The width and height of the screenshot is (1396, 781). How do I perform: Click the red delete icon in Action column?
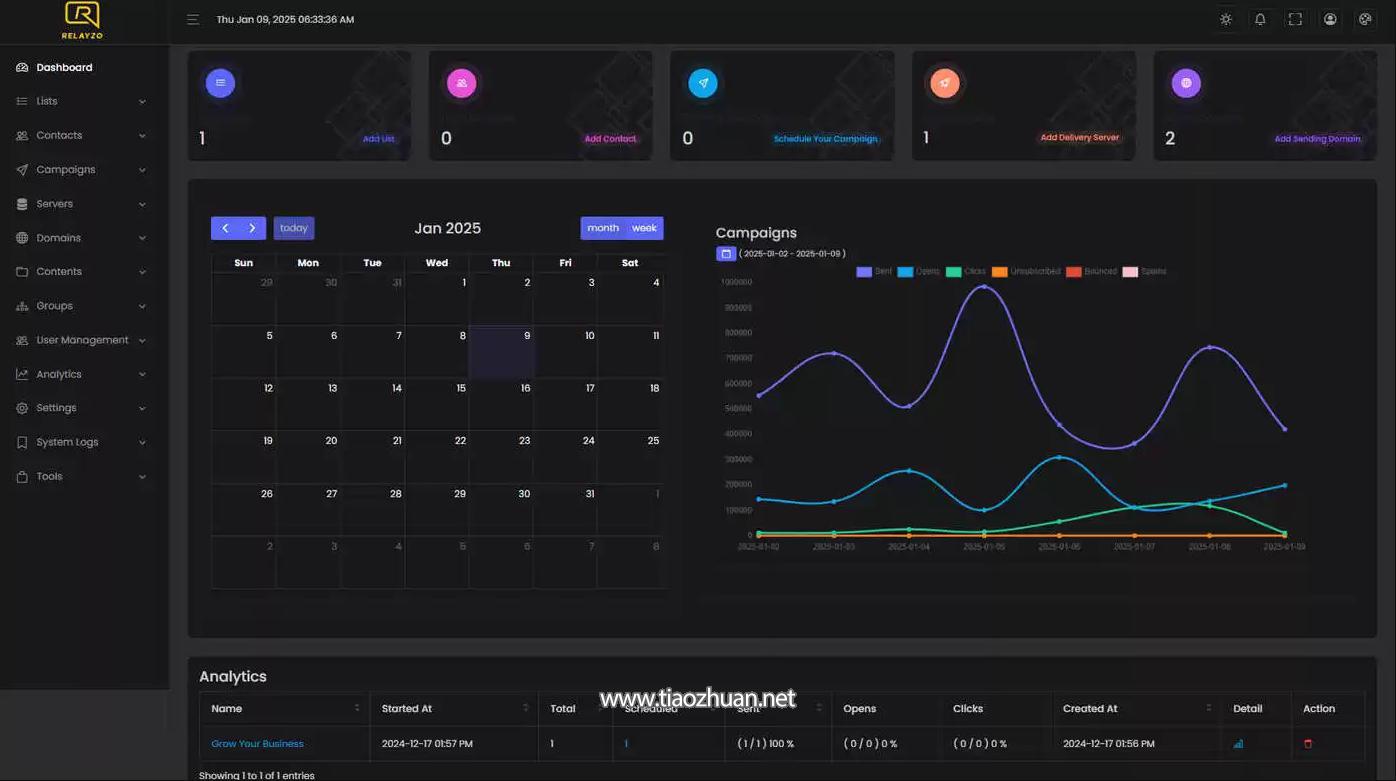point(1308,743)
